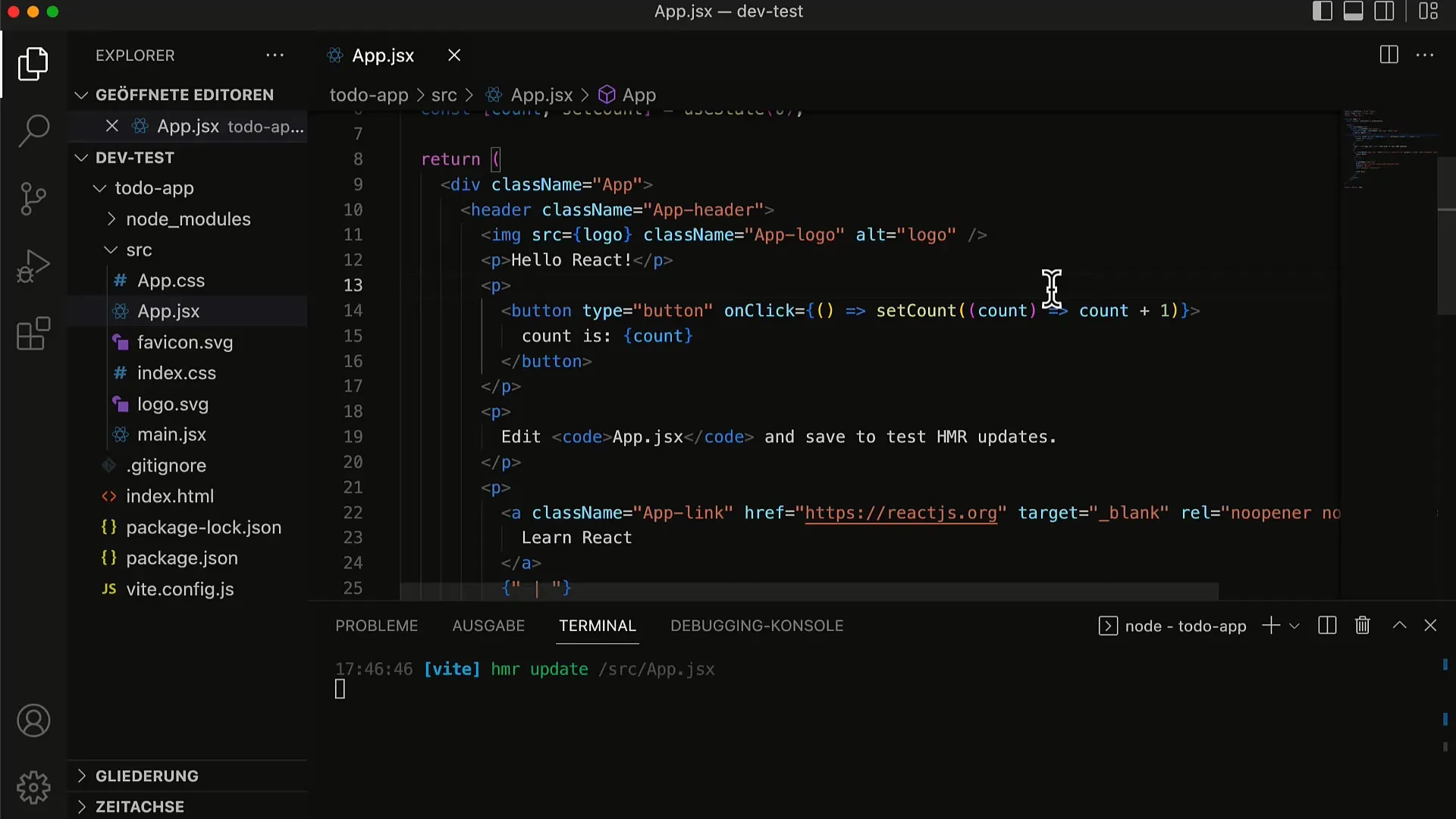Switch to TERMINAL tab
1456x819 pixels.
(x=598, y=626)
